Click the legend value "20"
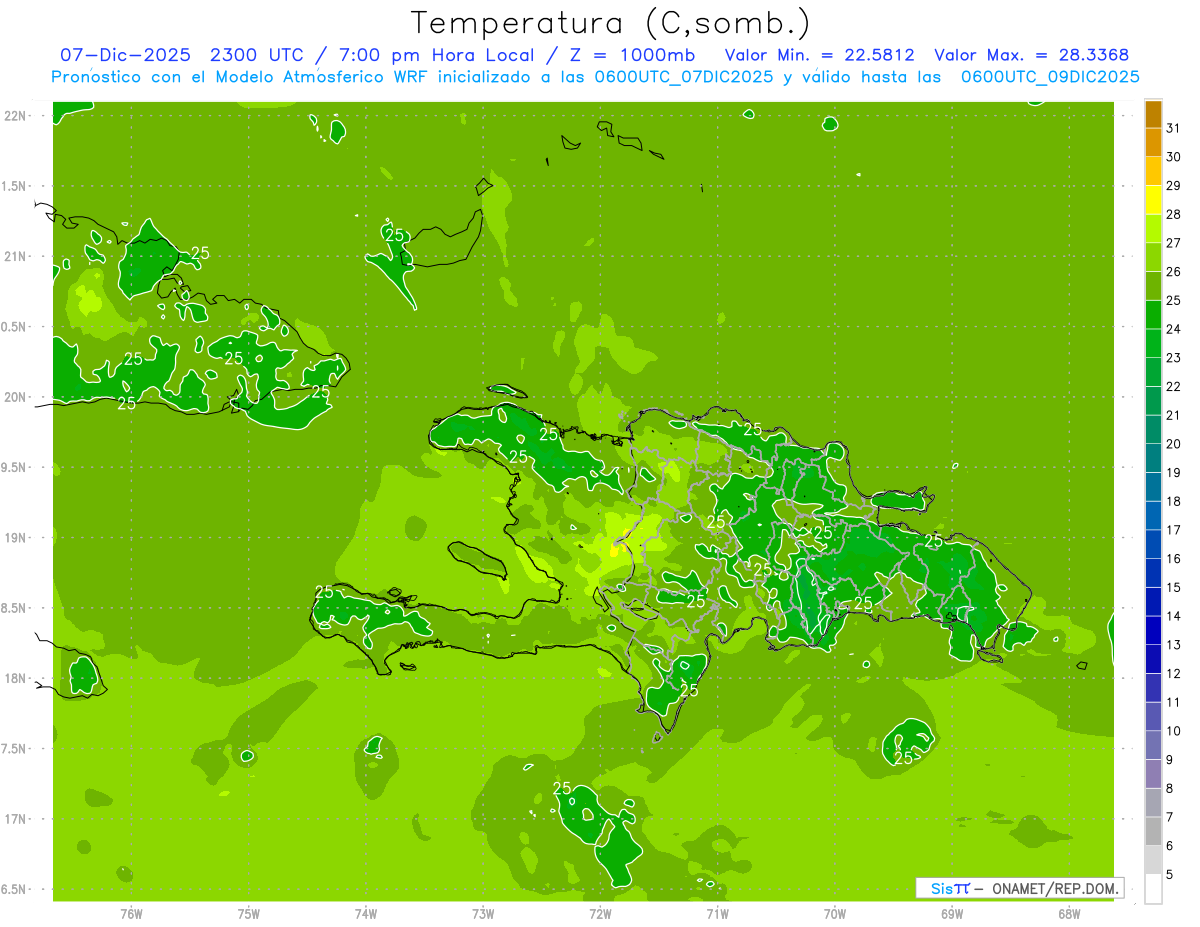The image size is (1200, 927). pyautogui.click(x=1173, y=444)
